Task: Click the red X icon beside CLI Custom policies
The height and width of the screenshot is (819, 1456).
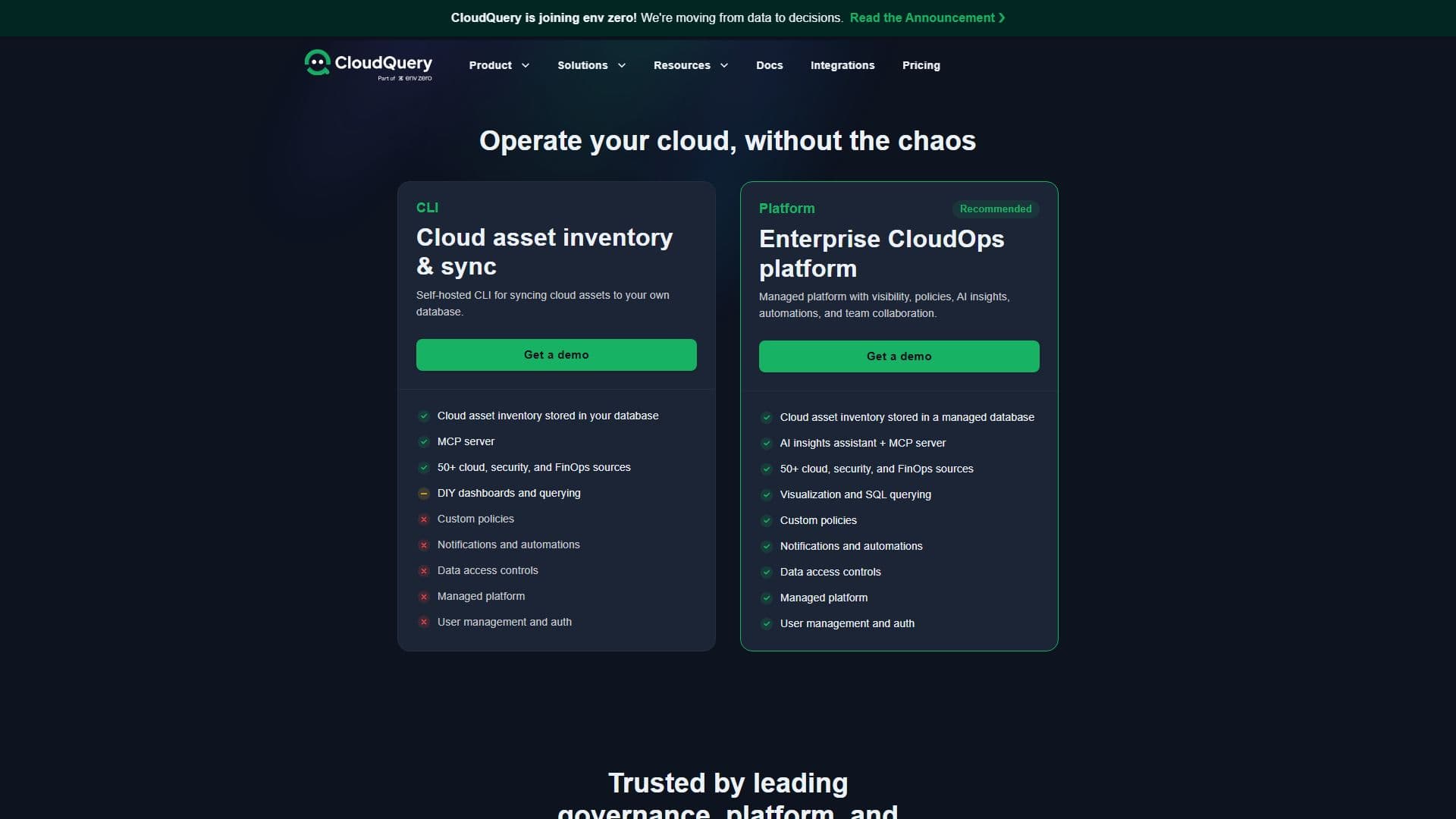Action: pos(424,519)
